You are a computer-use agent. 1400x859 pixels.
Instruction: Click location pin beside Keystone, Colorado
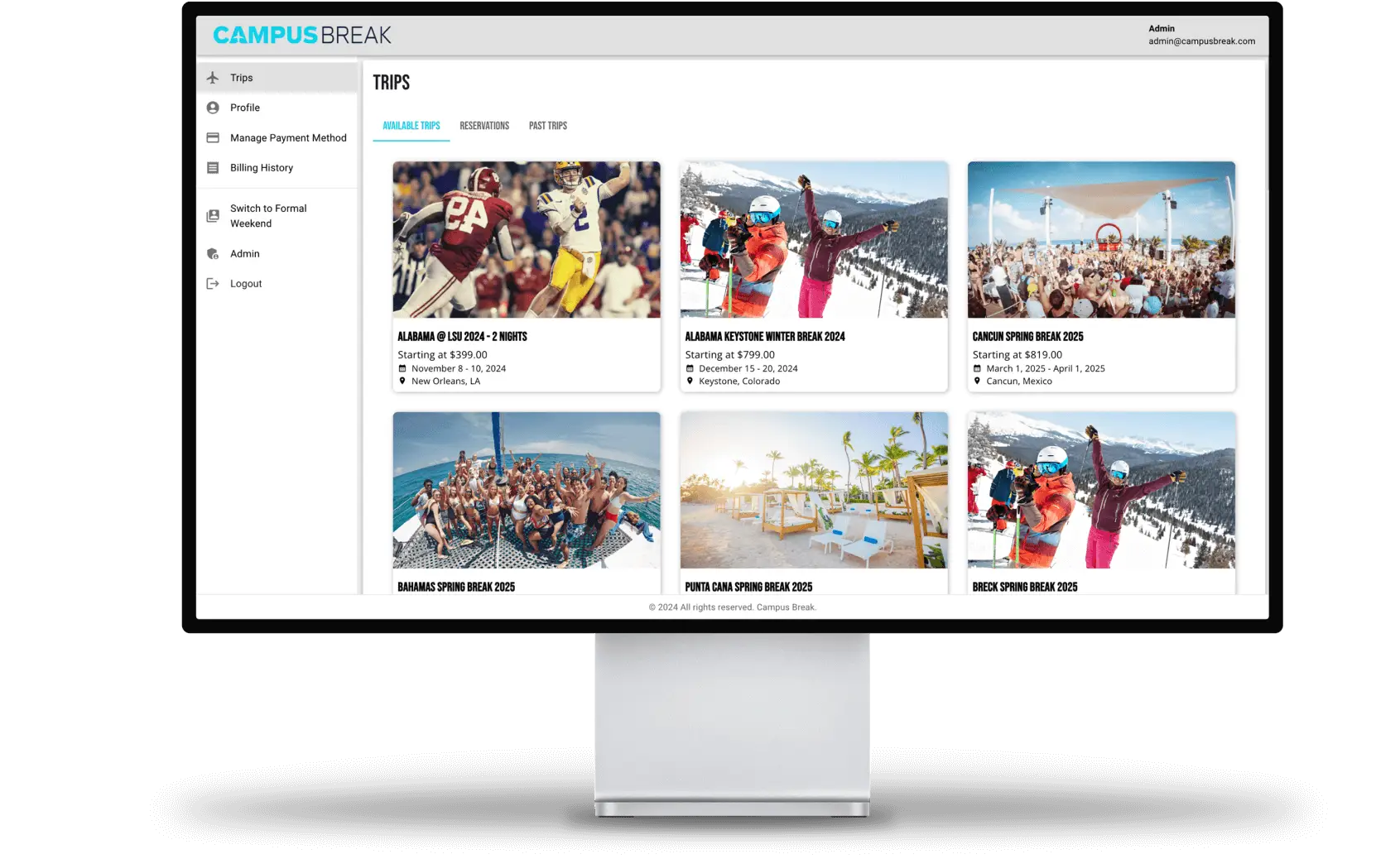pyautogui.click(x=690, y=382)
